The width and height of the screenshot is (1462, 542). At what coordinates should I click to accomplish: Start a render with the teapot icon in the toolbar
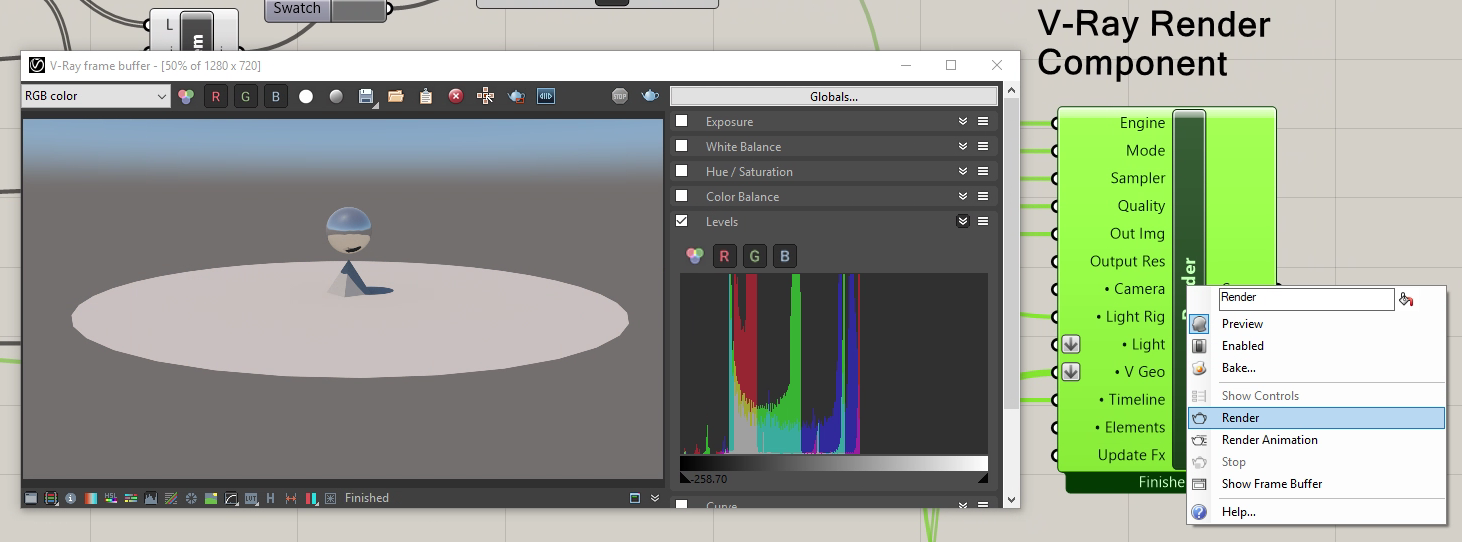(650, 96)
